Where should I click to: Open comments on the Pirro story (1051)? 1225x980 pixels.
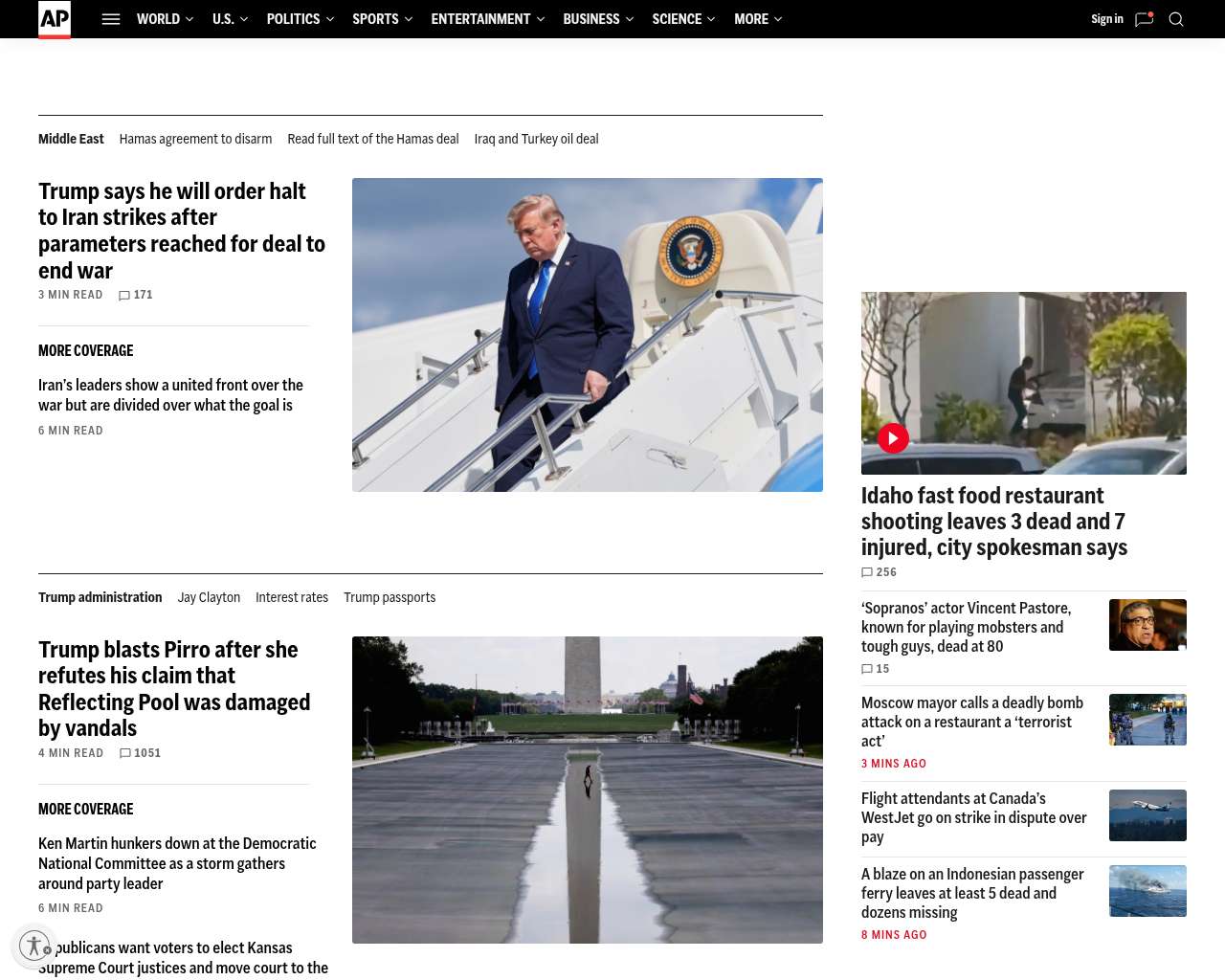point(140,753)
